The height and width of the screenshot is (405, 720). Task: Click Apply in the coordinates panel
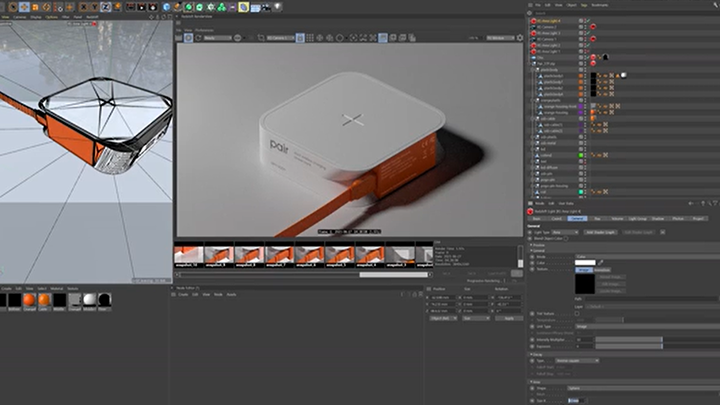point(509,318)
